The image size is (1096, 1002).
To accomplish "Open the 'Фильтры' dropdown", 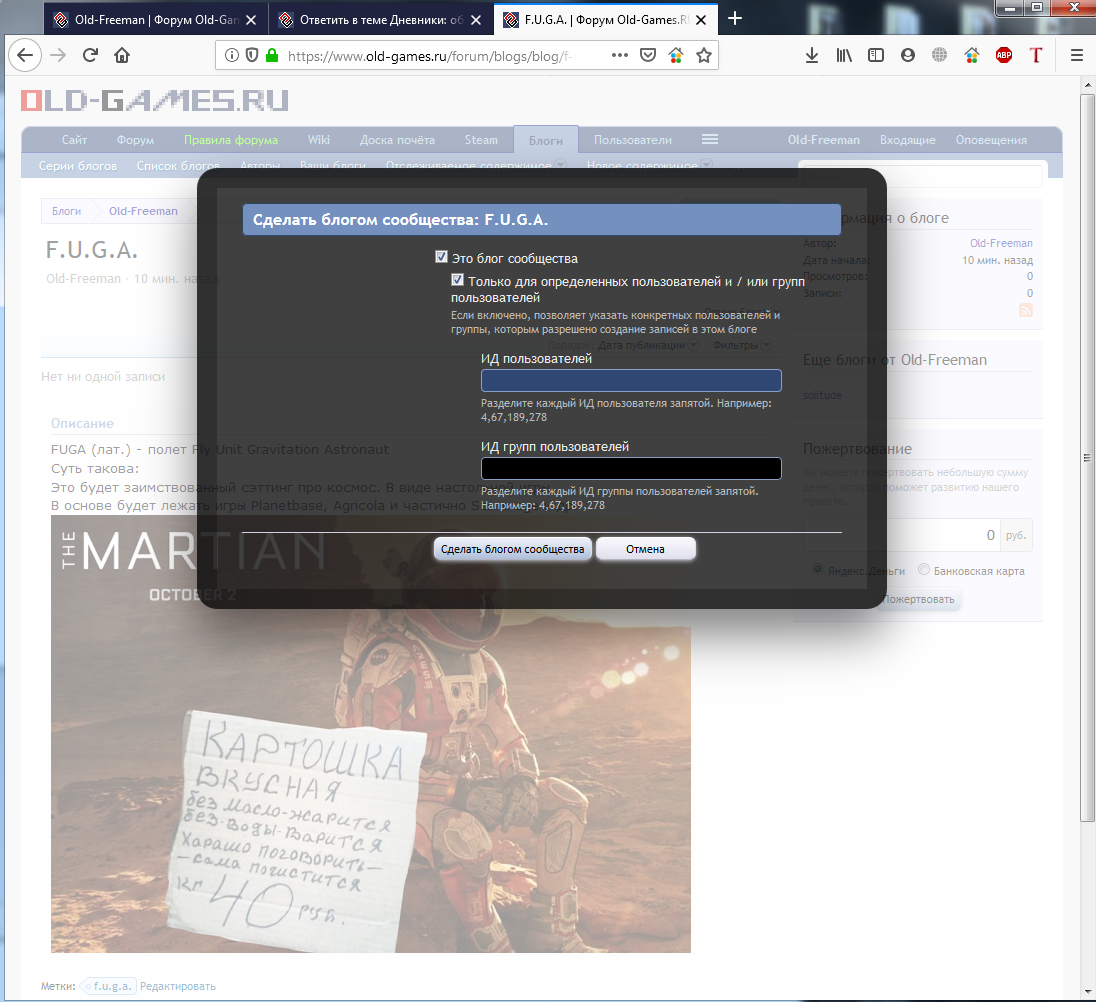I will [742, 345].
